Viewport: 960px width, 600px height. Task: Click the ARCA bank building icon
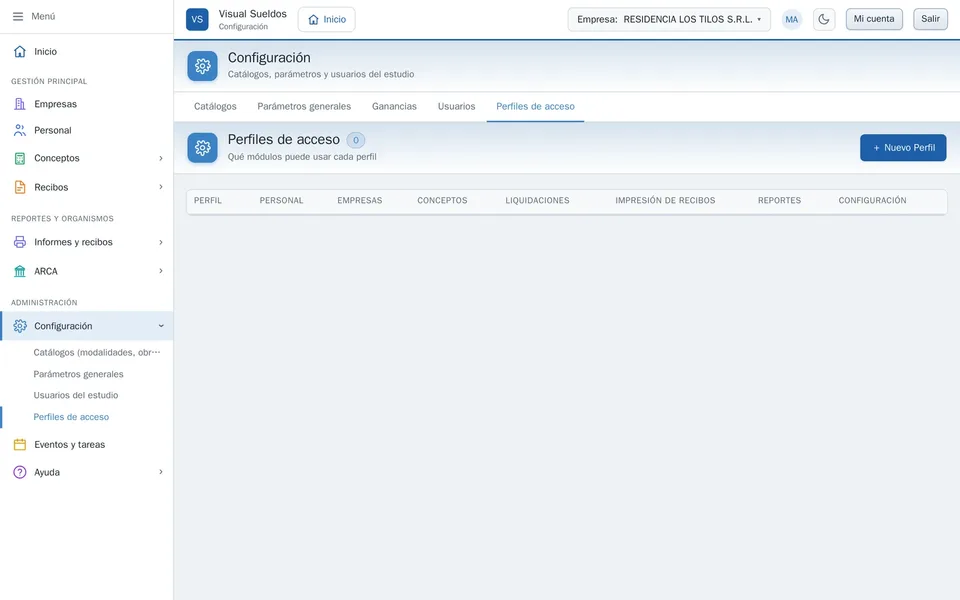click(x=20, y=271)
